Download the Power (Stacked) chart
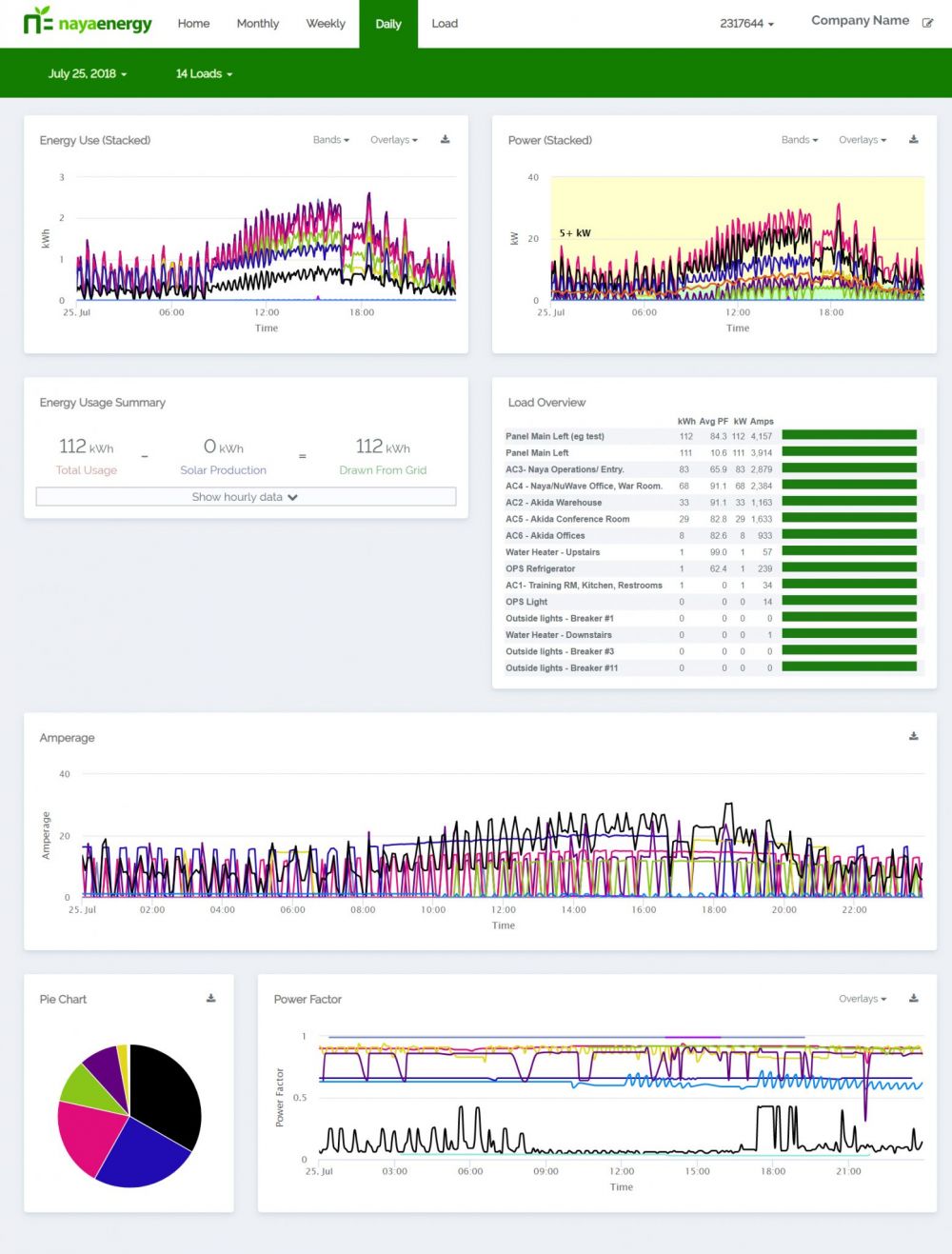 pos(912,139)
